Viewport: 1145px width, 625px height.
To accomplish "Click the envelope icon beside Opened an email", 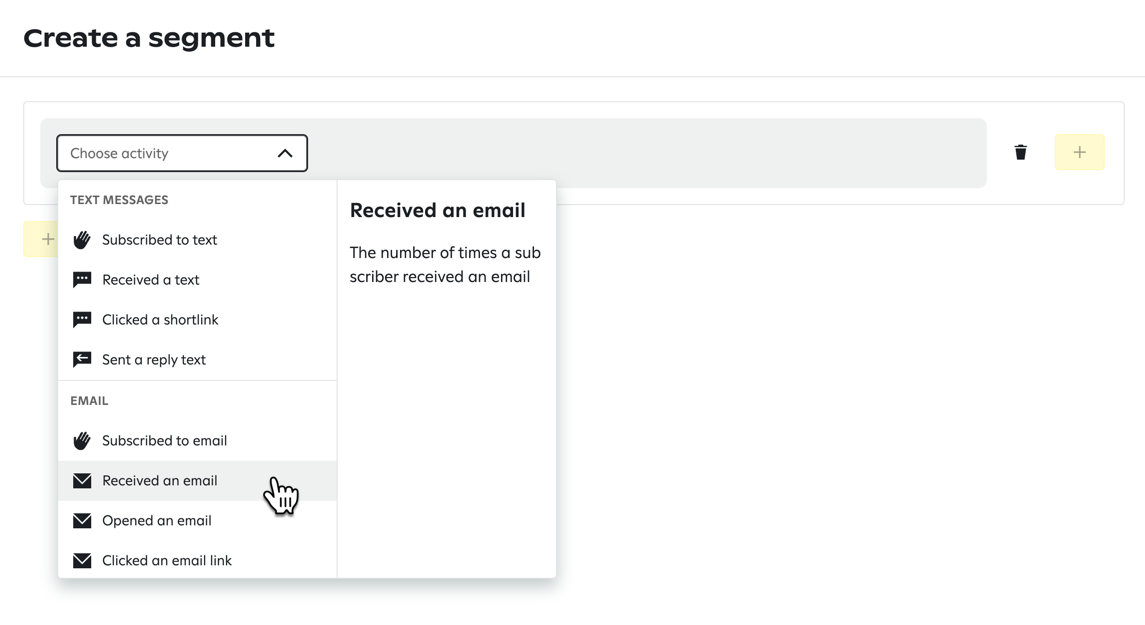I will tap(81, 520).
